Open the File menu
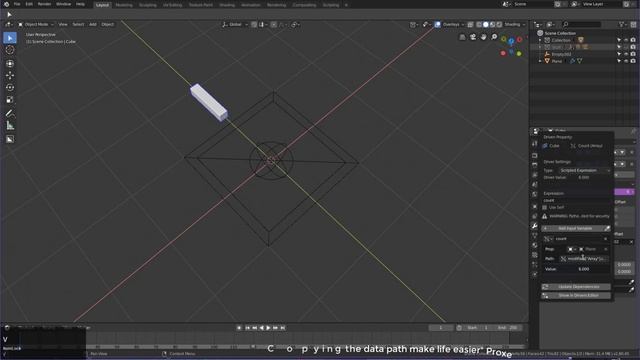Screen dimensions: 640x360 click(x=17, y=4)
